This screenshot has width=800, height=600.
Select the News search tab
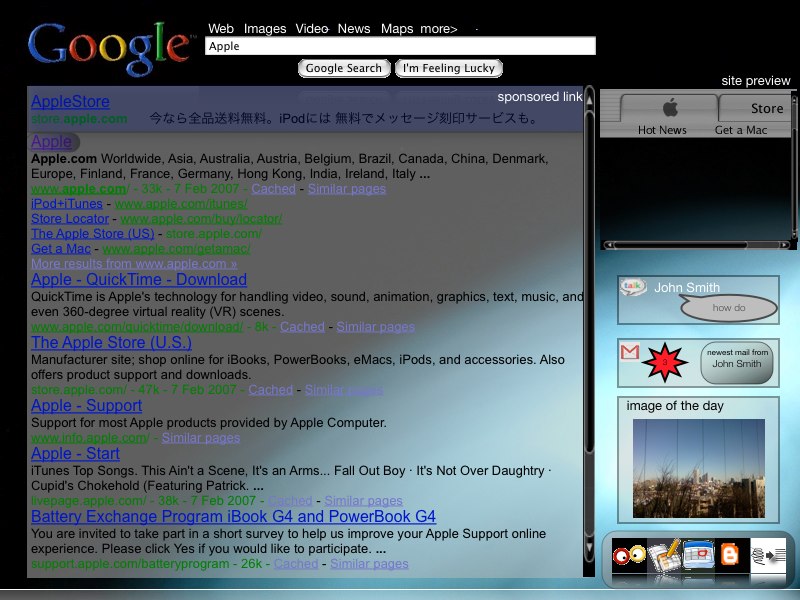tap(354, 29)
